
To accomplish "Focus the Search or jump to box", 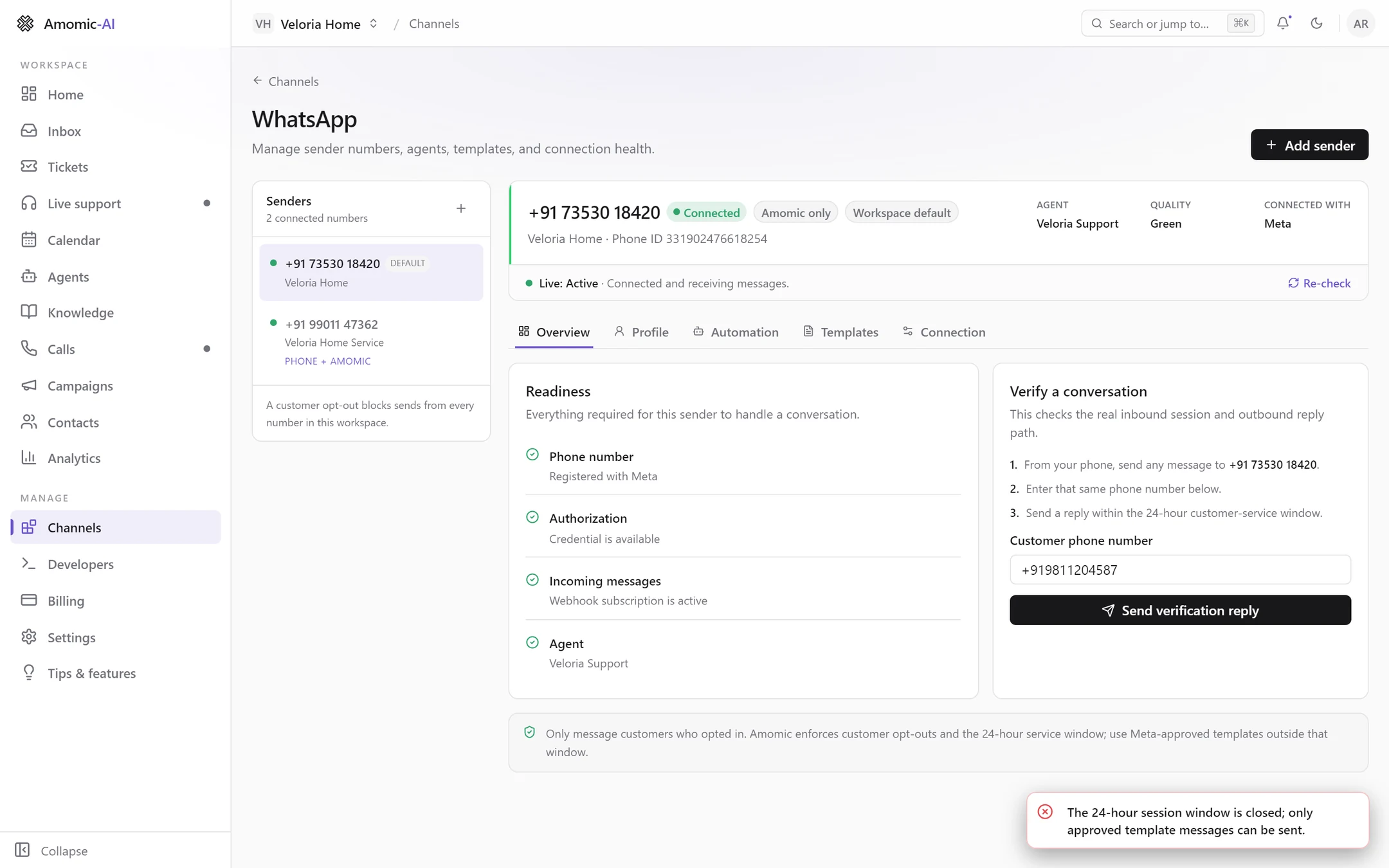I will (x=1172, y=24).
